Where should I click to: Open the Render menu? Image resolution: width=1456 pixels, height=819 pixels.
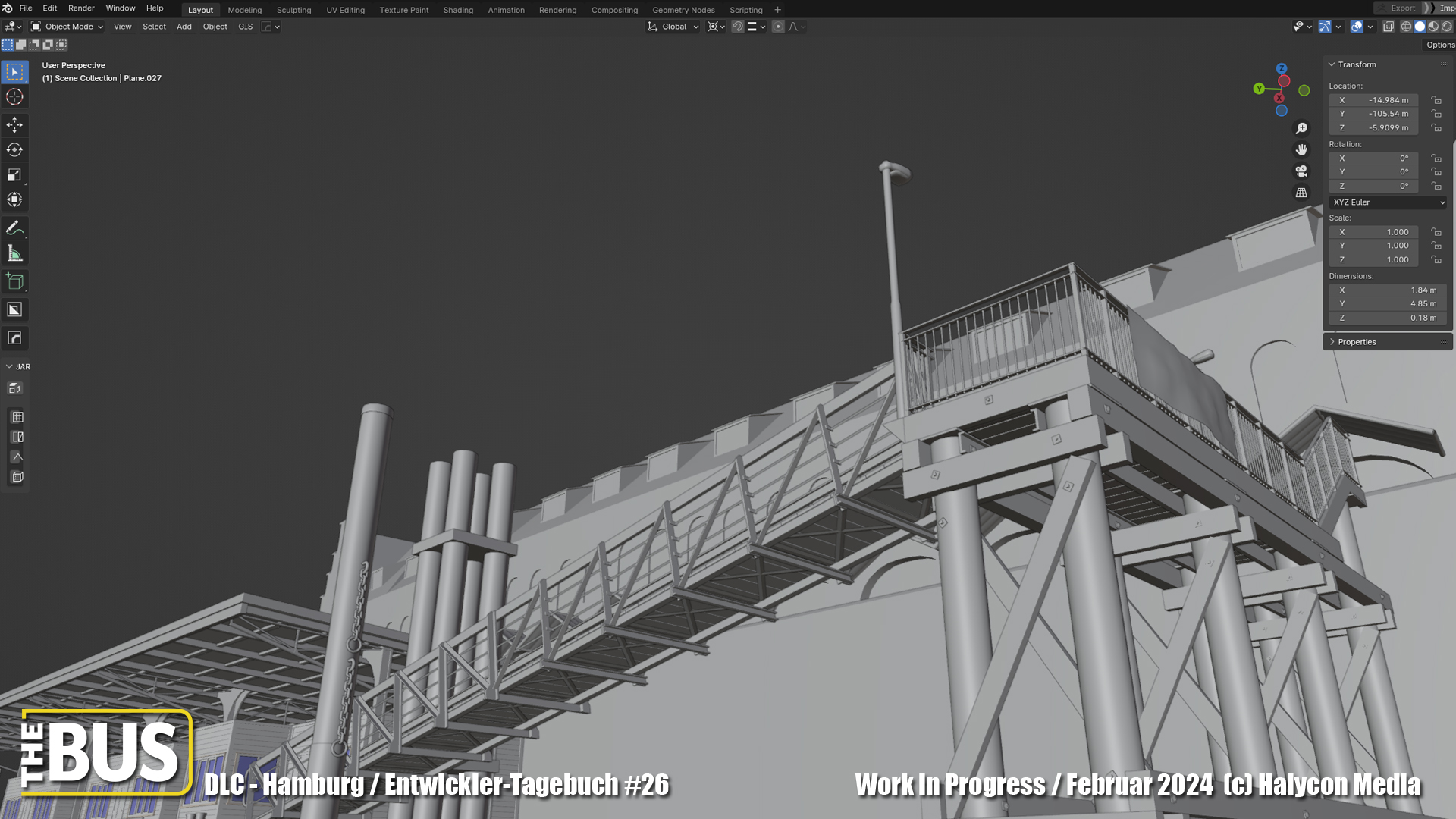click(81, 8)
